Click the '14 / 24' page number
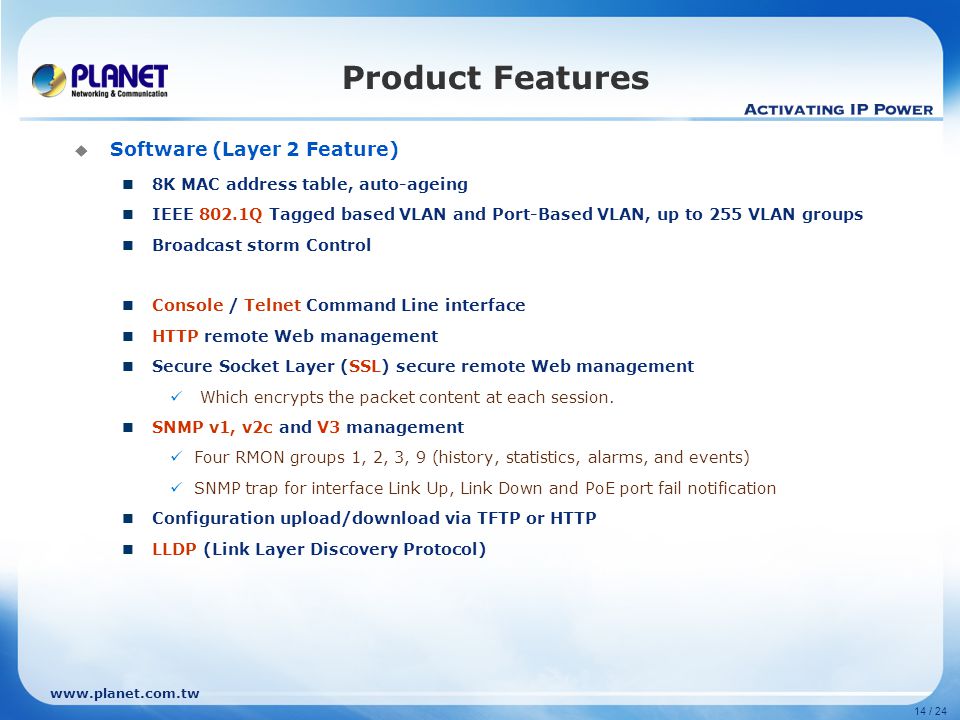The image size is (960, 720). pyautogui.click(x=930, y=711)
